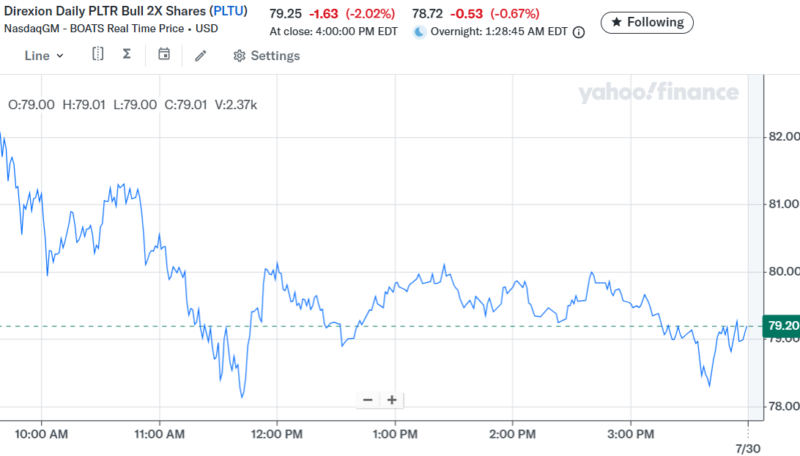
Task: Open the Line chart type dropdown
Action: click(x=43, y=56)
